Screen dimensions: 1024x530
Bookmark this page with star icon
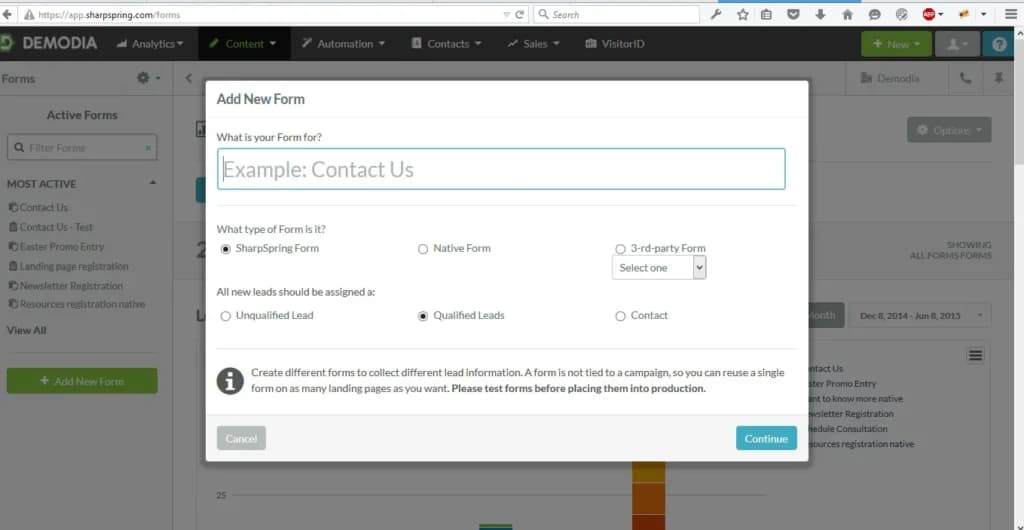coord(743,14)
